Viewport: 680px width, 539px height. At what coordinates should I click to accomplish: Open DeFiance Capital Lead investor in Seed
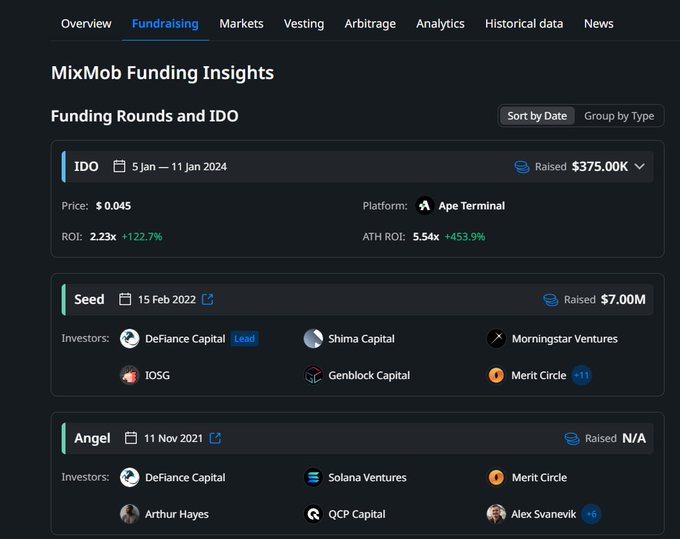click(185, 339)
